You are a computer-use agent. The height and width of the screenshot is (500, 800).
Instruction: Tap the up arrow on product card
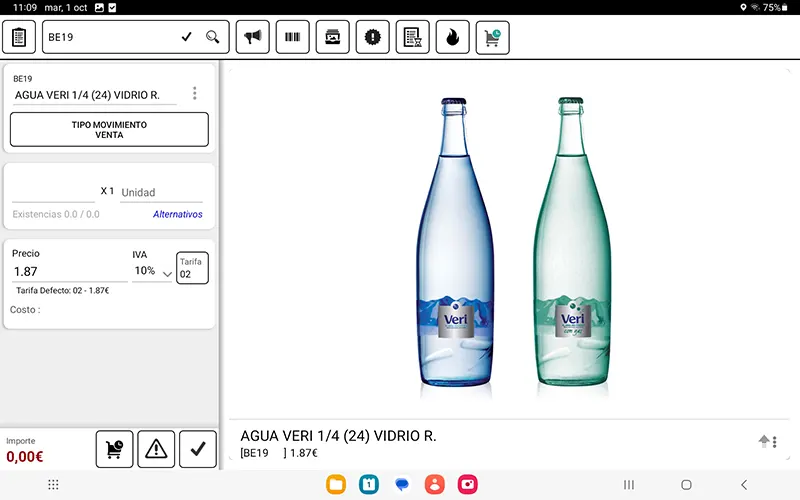[x=763, y=441]
